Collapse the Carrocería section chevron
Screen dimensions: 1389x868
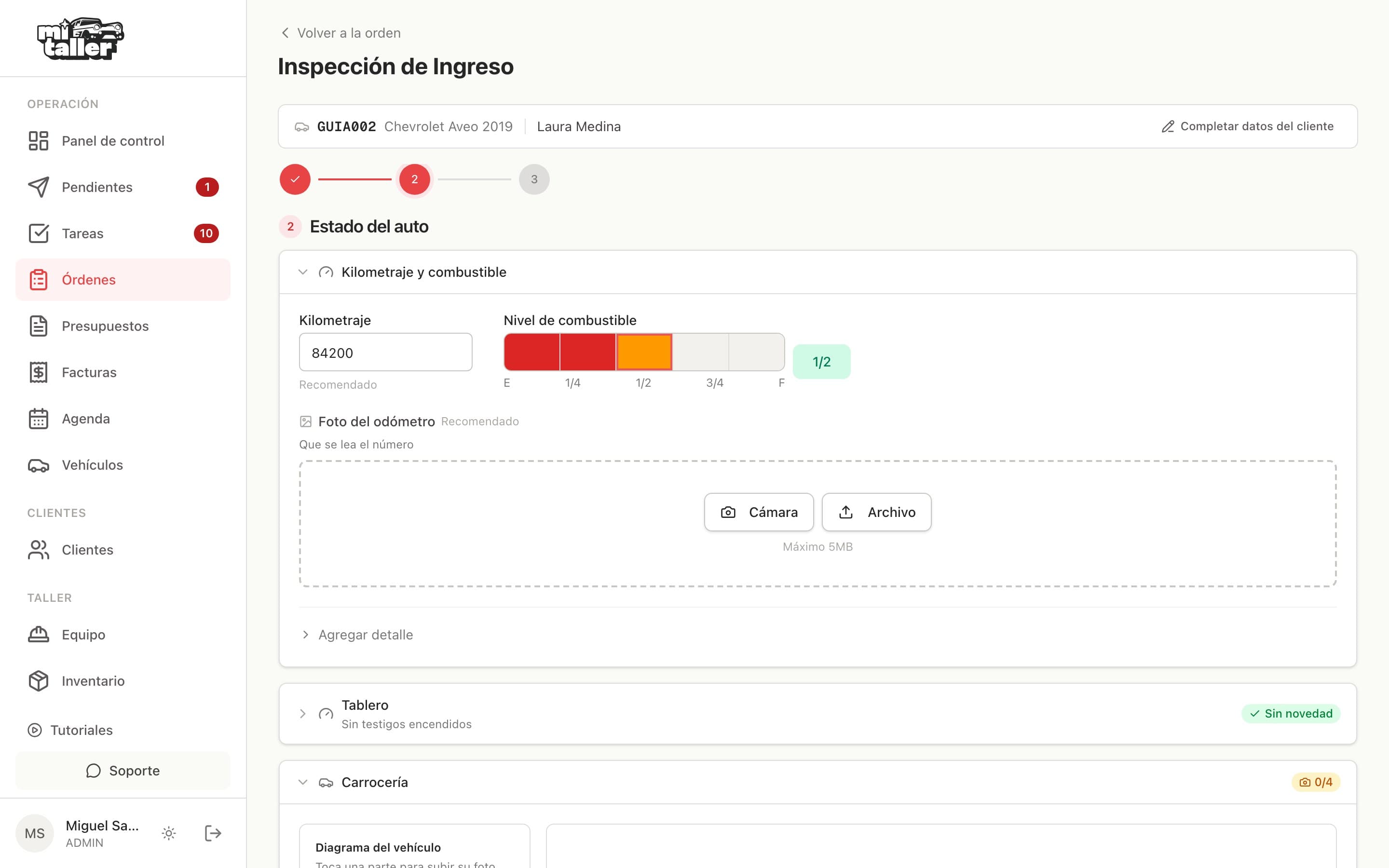[x=303, y=783]
